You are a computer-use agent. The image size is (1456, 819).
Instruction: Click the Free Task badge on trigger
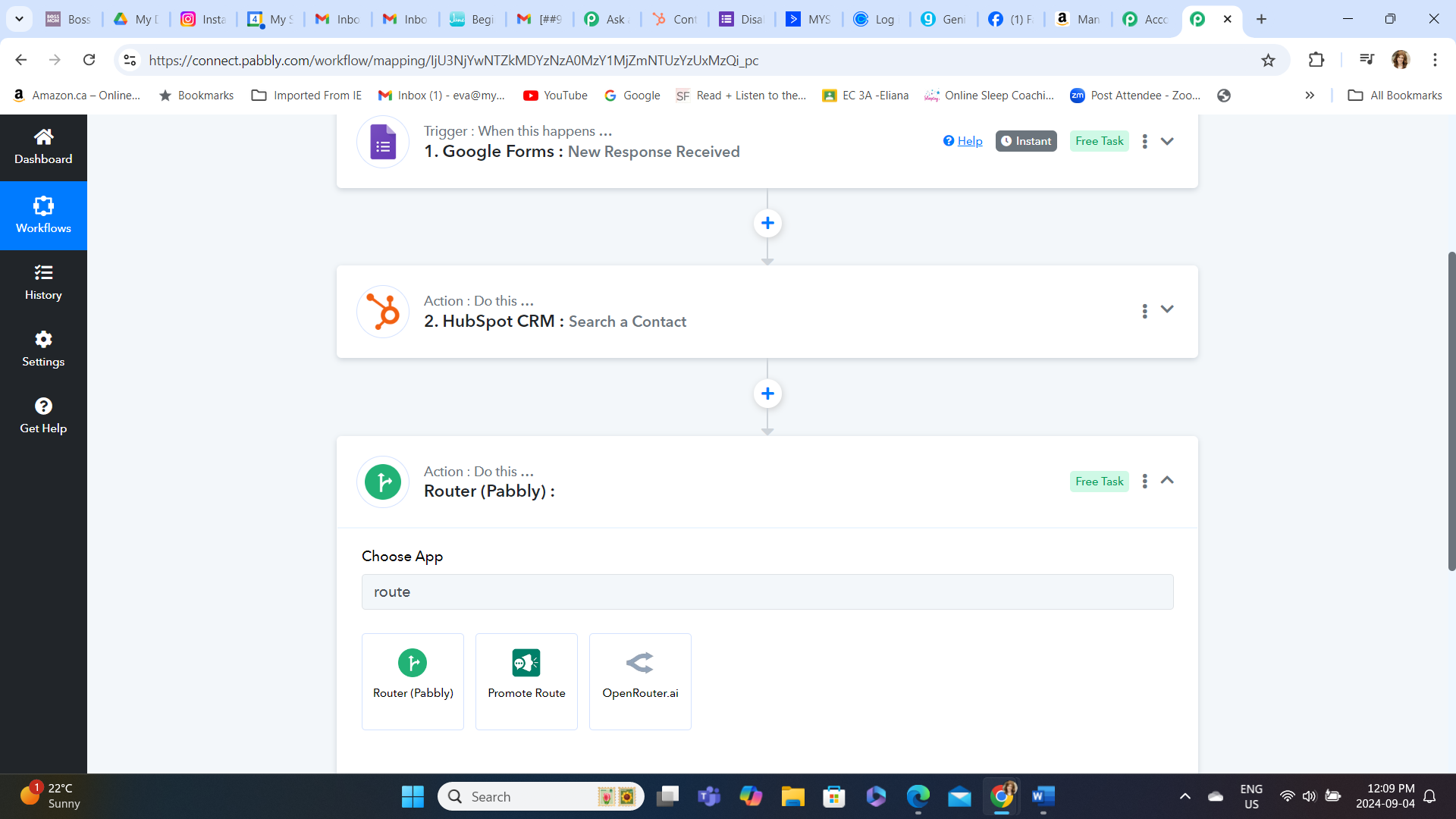tap(1100, 141)
